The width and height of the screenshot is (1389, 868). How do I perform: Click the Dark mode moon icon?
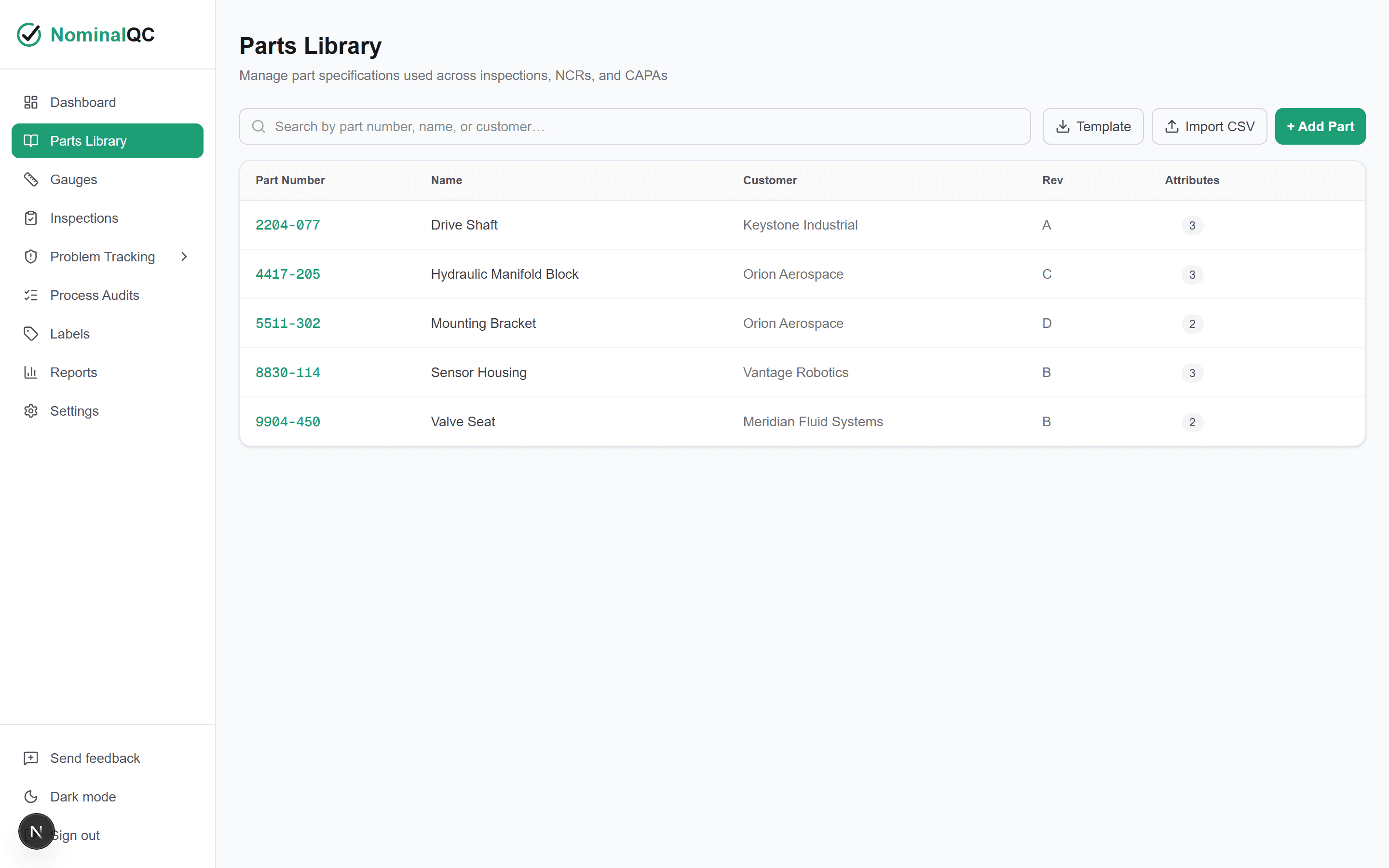30,797
